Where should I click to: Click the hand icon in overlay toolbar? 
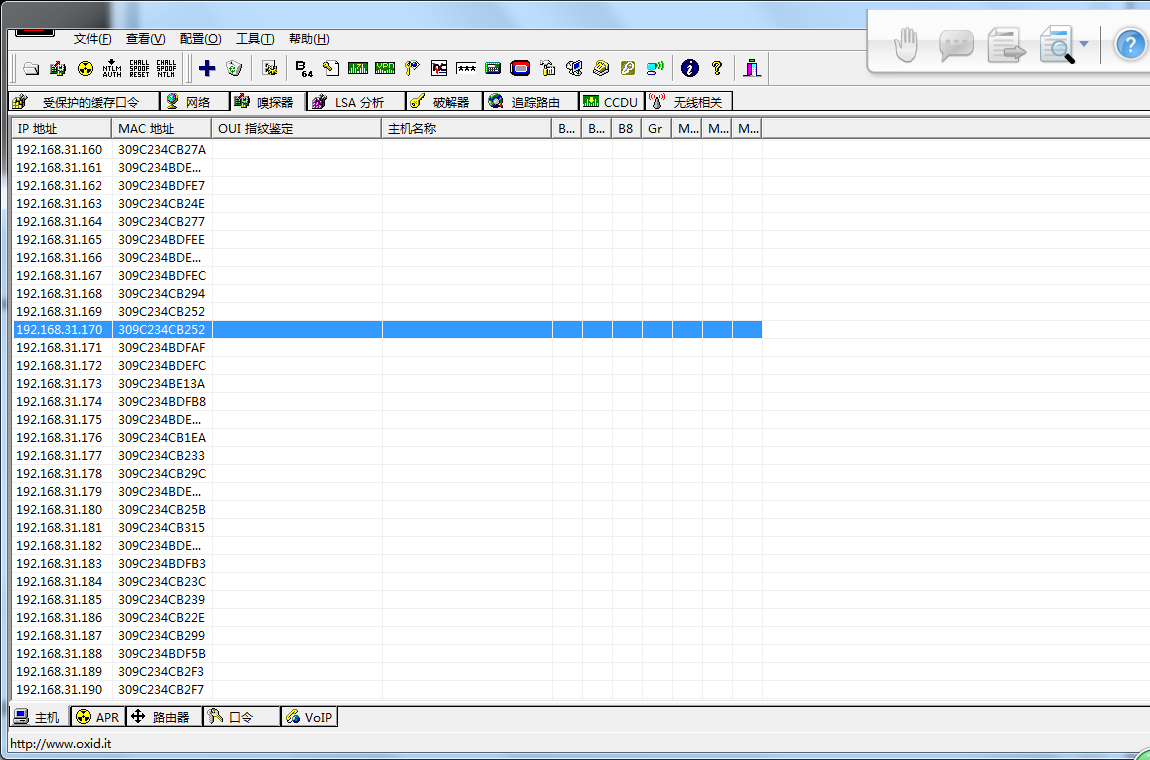point(906,45)
